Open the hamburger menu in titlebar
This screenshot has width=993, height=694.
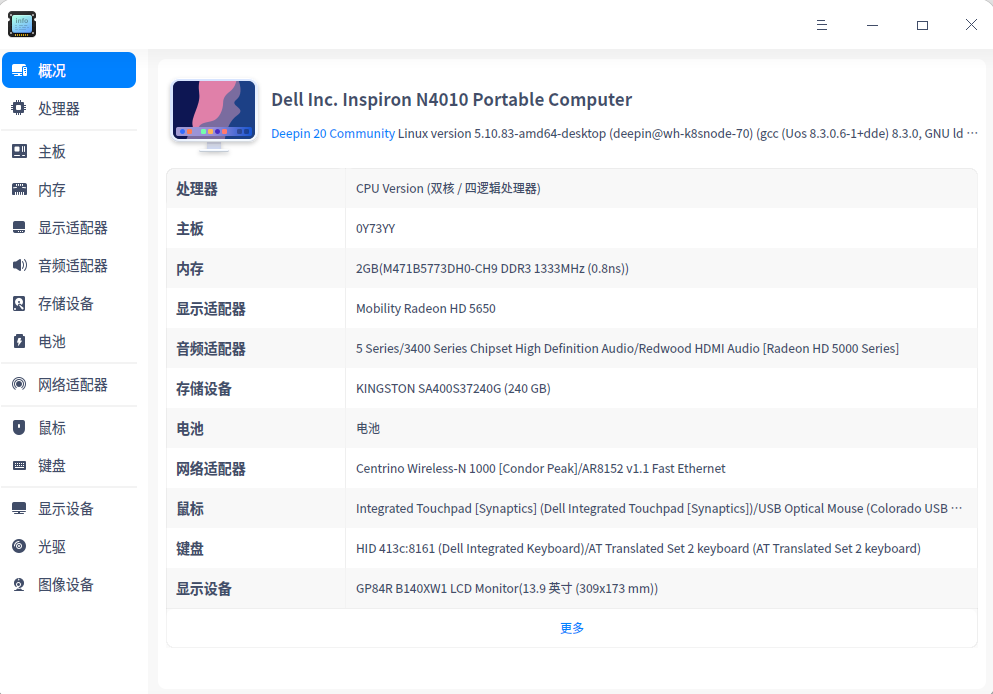click(821, 24)
